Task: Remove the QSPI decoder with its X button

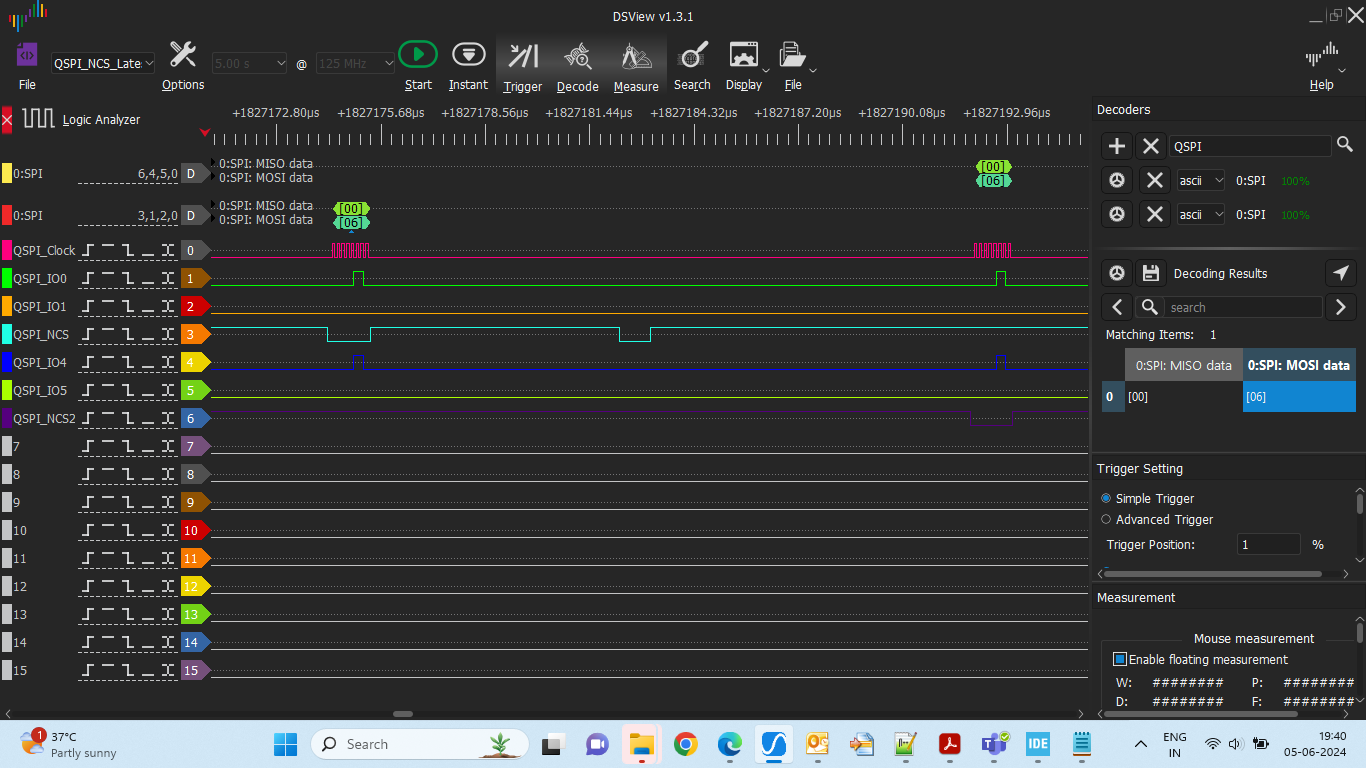Action: (1151, 146)
